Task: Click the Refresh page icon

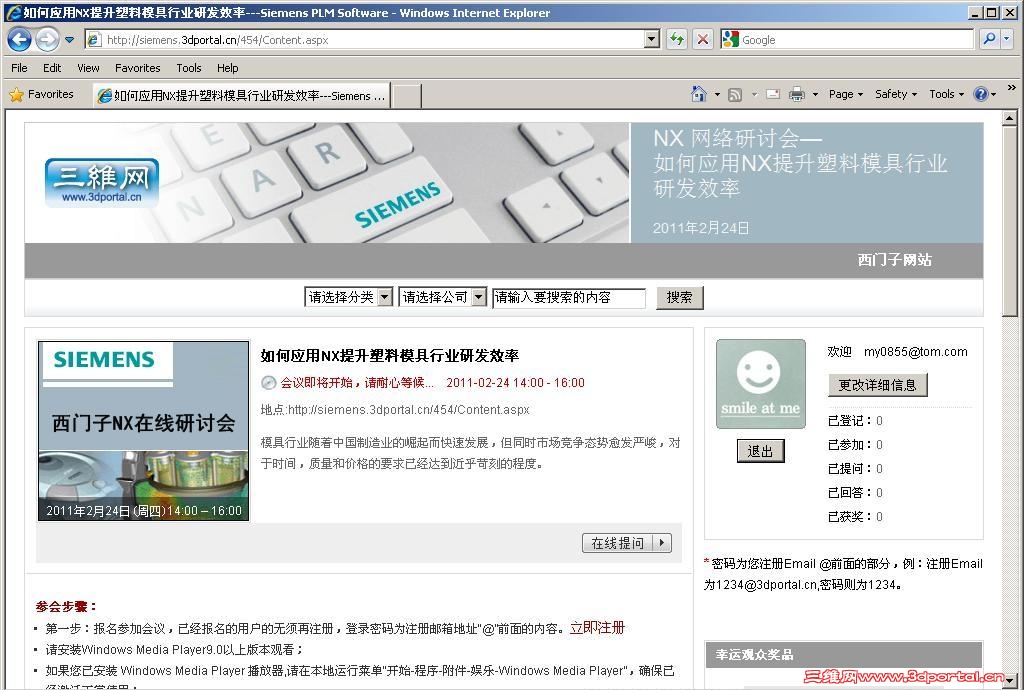Action: coord(677,40)
